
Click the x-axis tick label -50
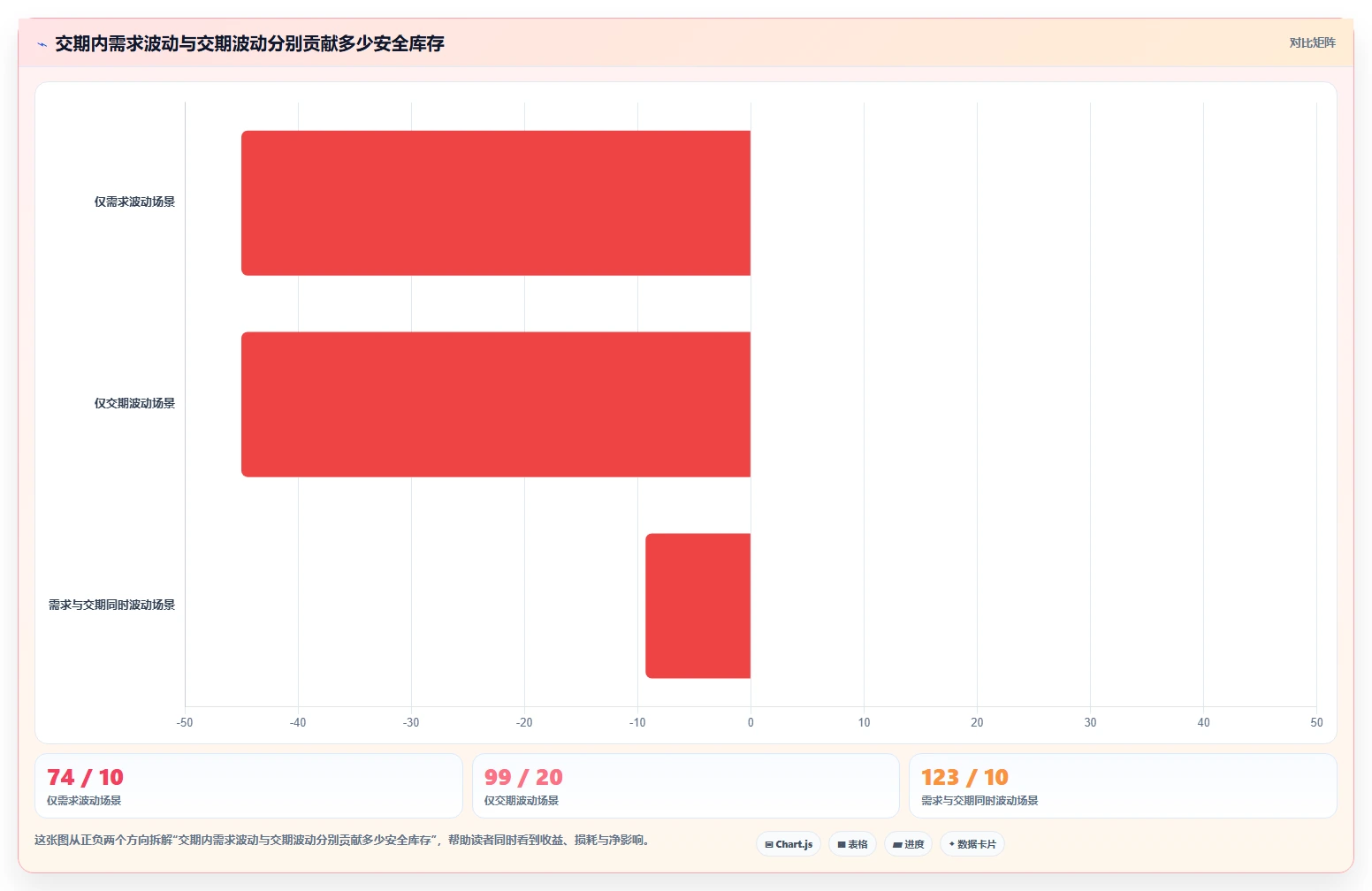click(185, 722)
